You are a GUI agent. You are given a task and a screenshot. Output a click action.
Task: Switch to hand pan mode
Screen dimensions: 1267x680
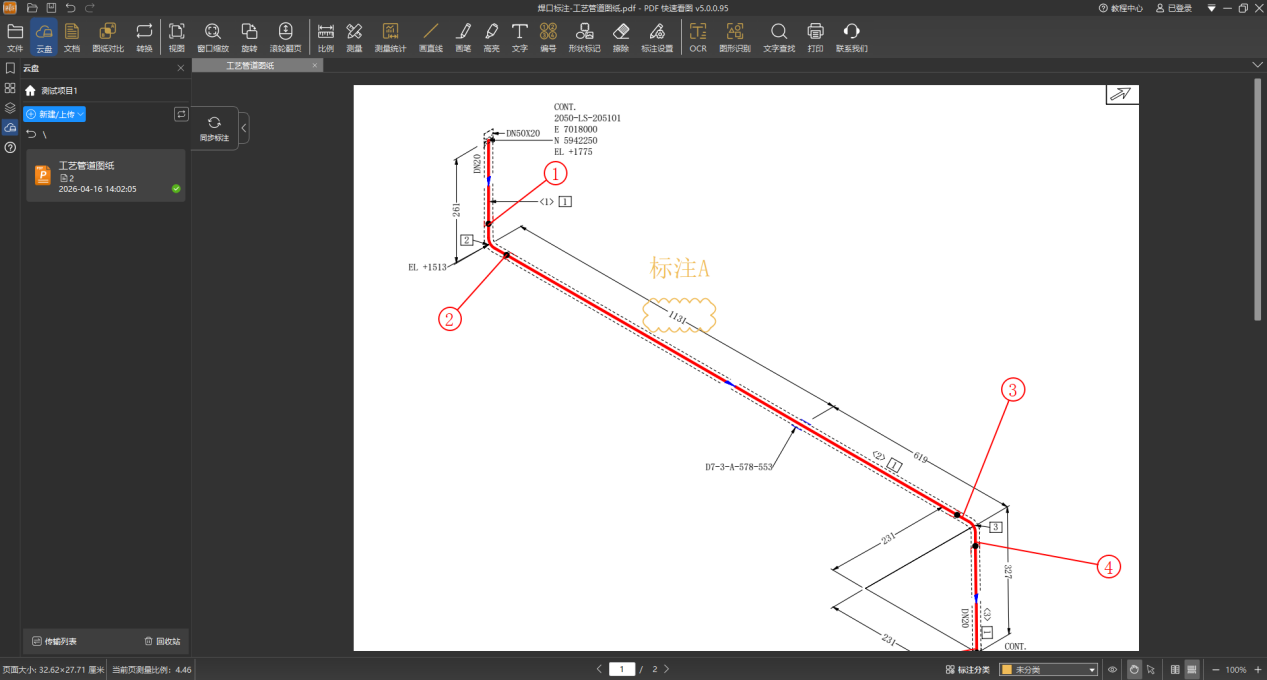(1134, 669)
